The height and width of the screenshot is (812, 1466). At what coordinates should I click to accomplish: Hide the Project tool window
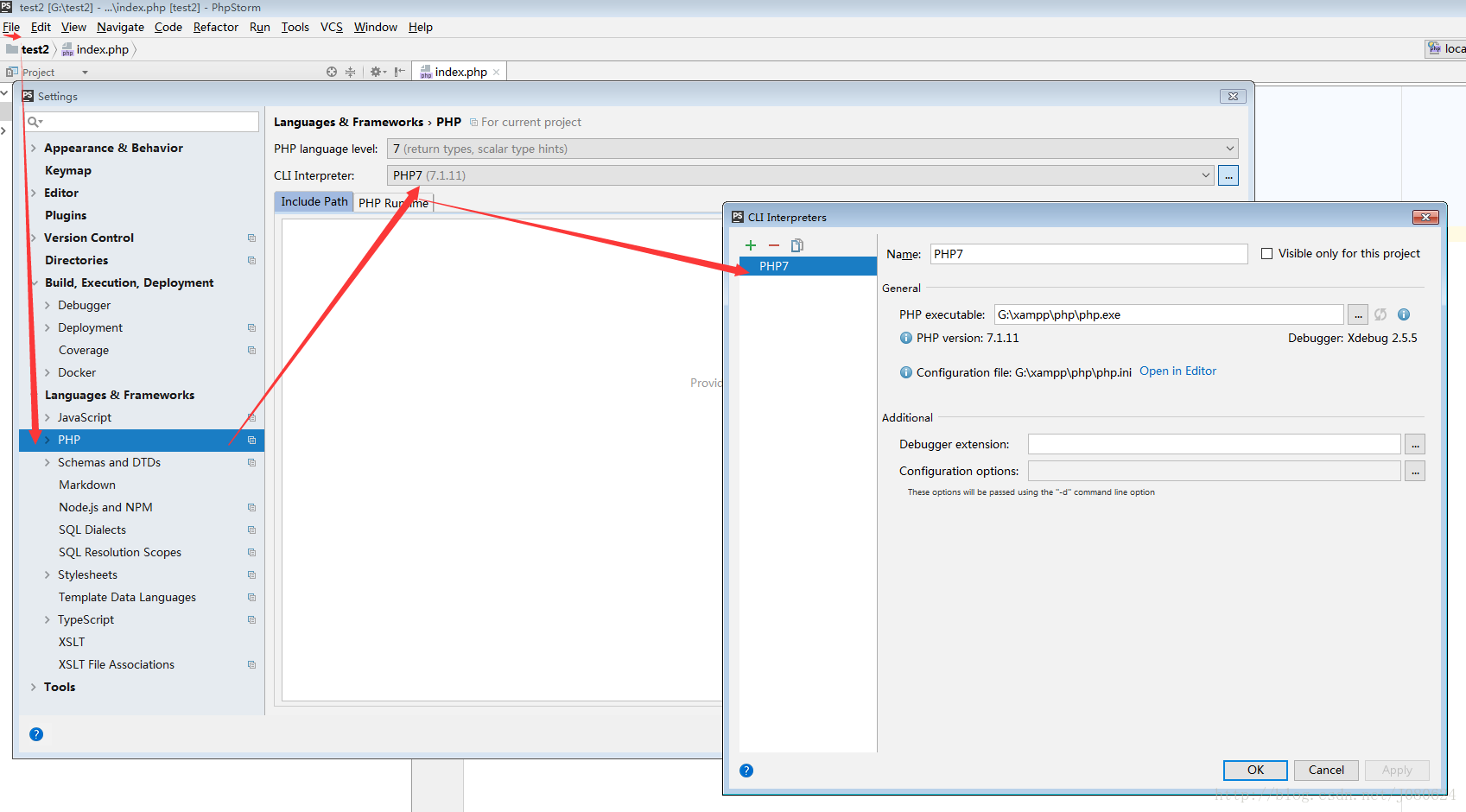(399, 72)
